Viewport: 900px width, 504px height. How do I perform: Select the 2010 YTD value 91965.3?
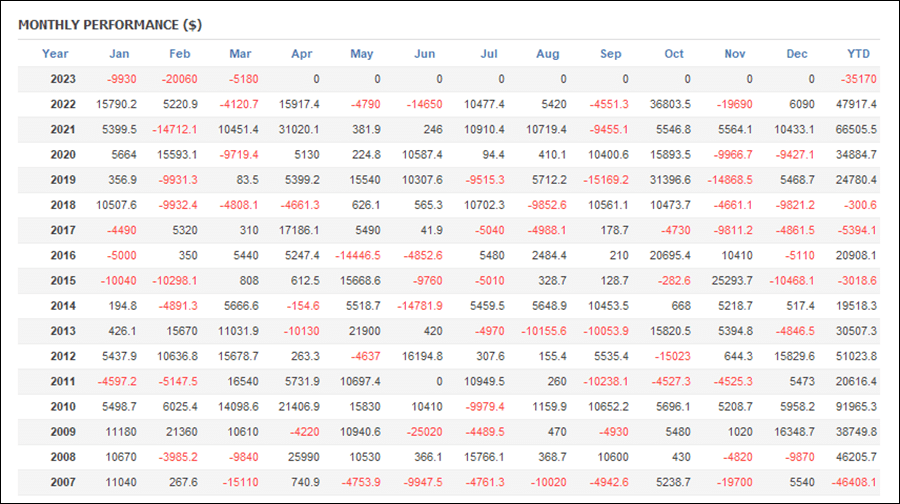pos(856,406)
